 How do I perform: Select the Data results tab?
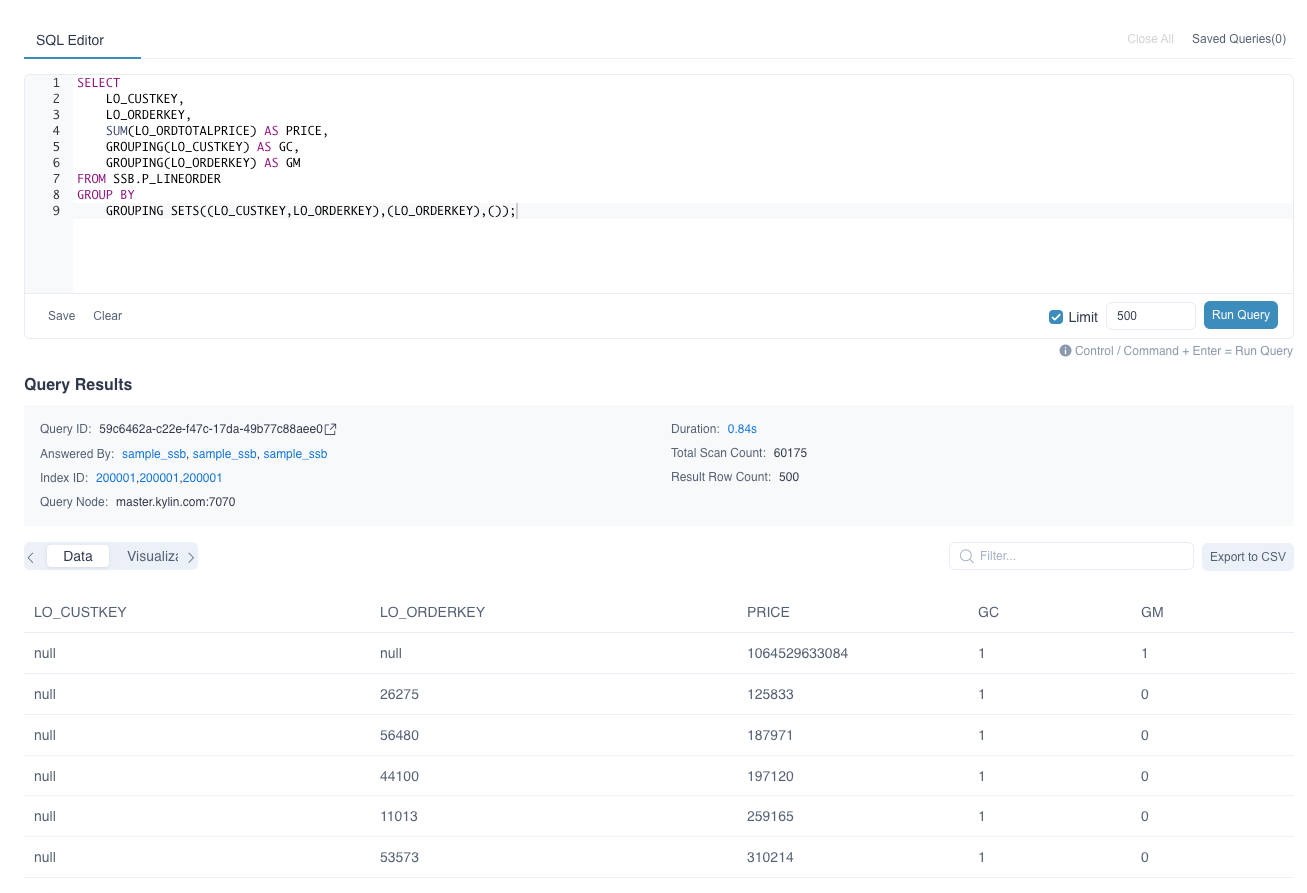78,556
